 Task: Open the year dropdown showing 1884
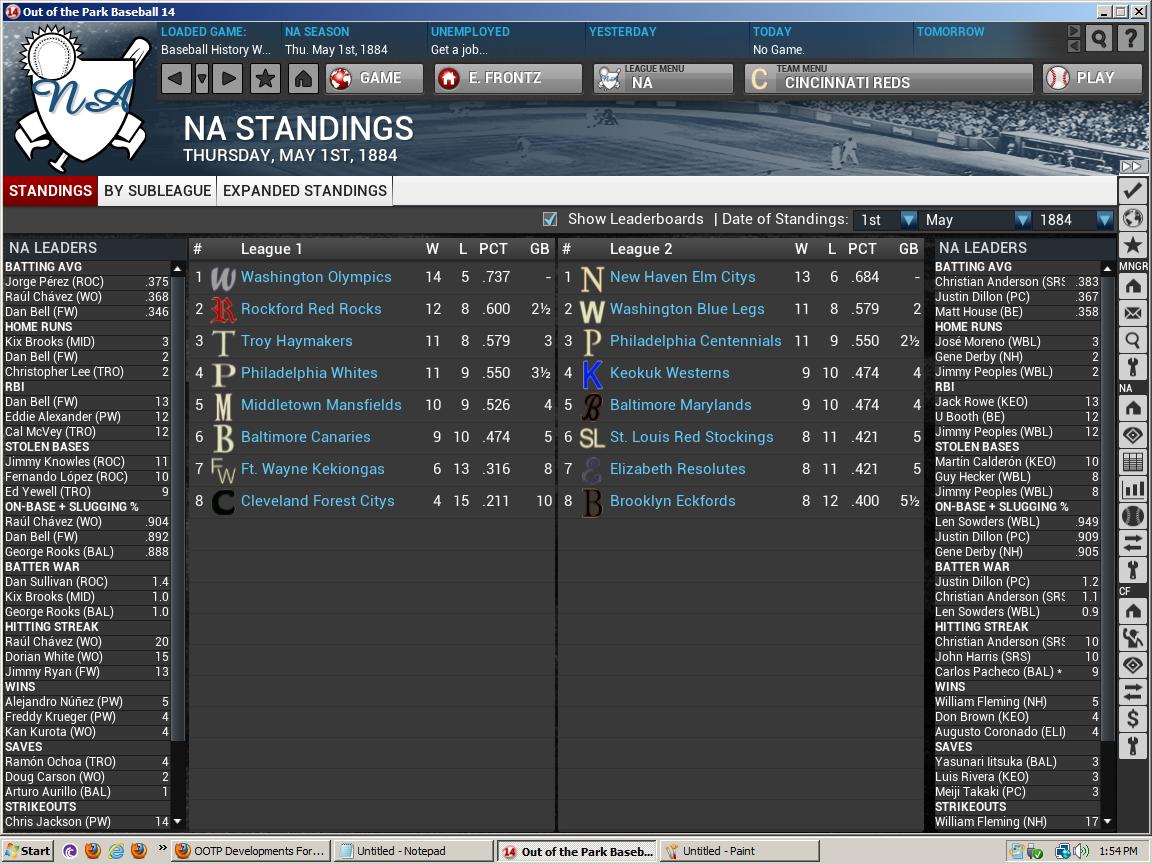point(1074,220)
